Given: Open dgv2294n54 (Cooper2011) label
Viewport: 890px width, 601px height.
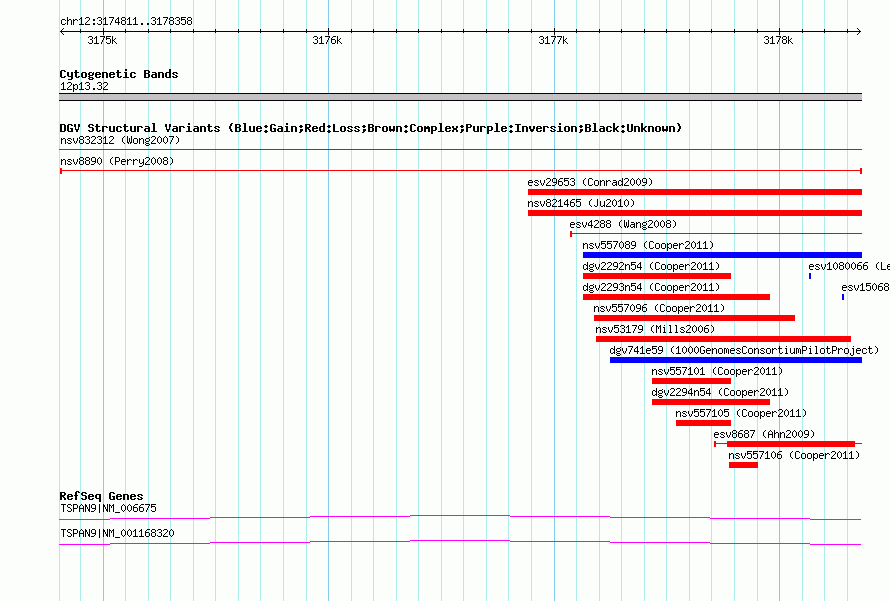Looking at the screenshot, I should (720, 392).
